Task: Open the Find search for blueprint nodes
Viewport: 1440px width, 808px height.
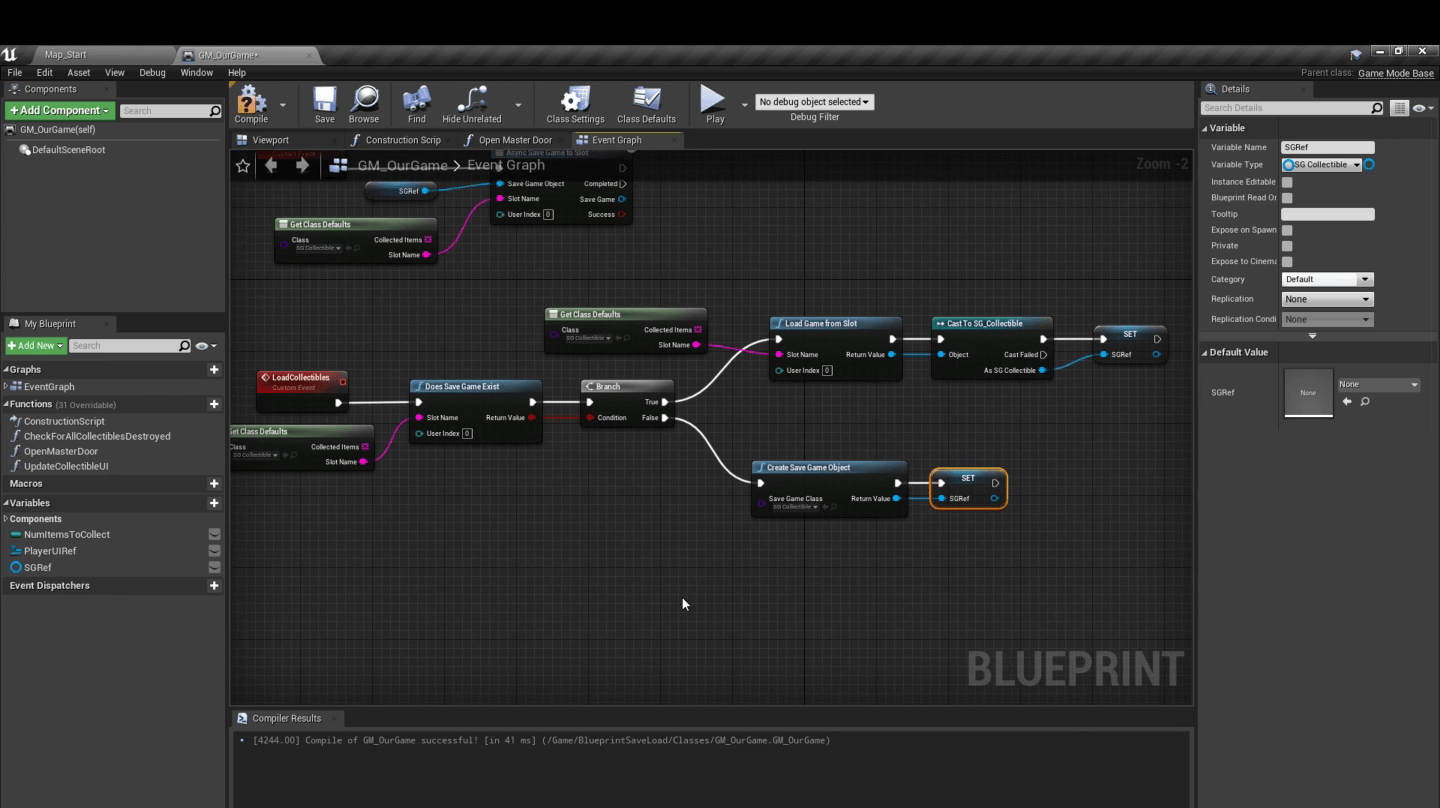Action: 416,103
